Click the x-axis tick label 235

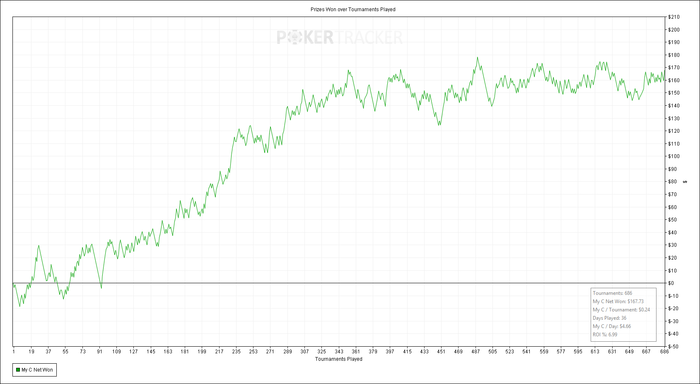coord(236,351)
